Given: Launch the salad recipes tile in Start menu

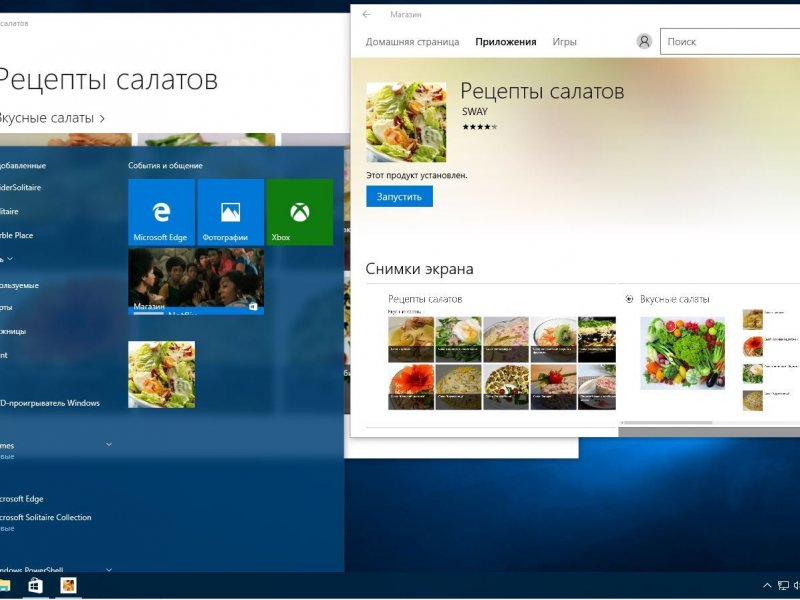Looking at the screenshot, I should tap(161, 374).
